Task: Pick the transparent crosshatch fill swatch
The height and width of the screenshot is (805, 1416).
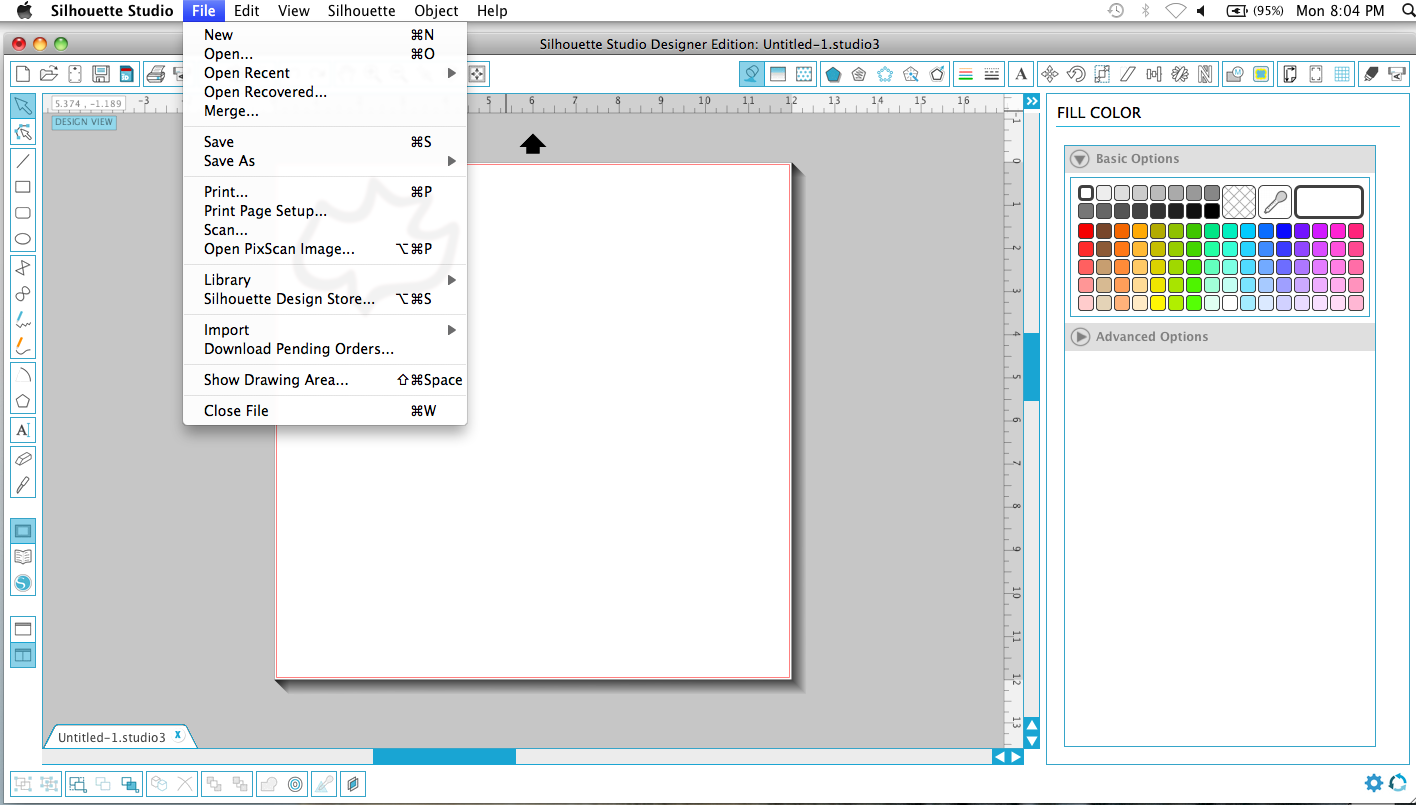Action: [x=1239, y=202]
